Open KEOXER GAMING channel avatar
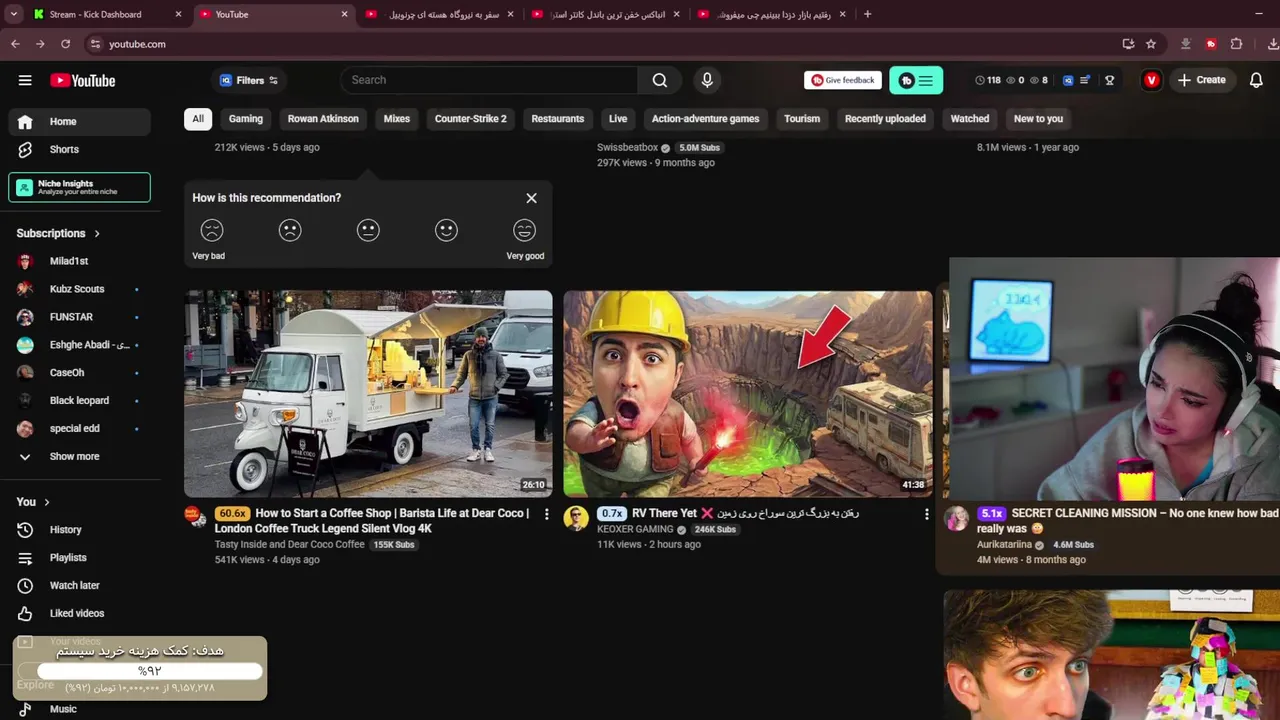The width and height of the screenshot is (1280, 720). click(x=575, y=517)
